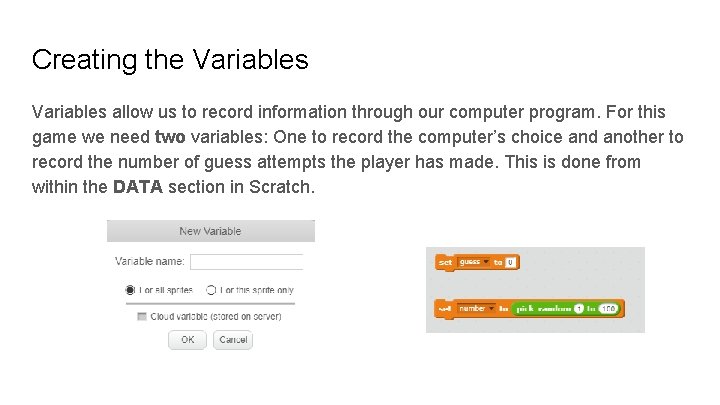The width and height of the screenshot is (720, 405).
Task: Click the 1 field in pick random
Action: click(x=578, y=309)
